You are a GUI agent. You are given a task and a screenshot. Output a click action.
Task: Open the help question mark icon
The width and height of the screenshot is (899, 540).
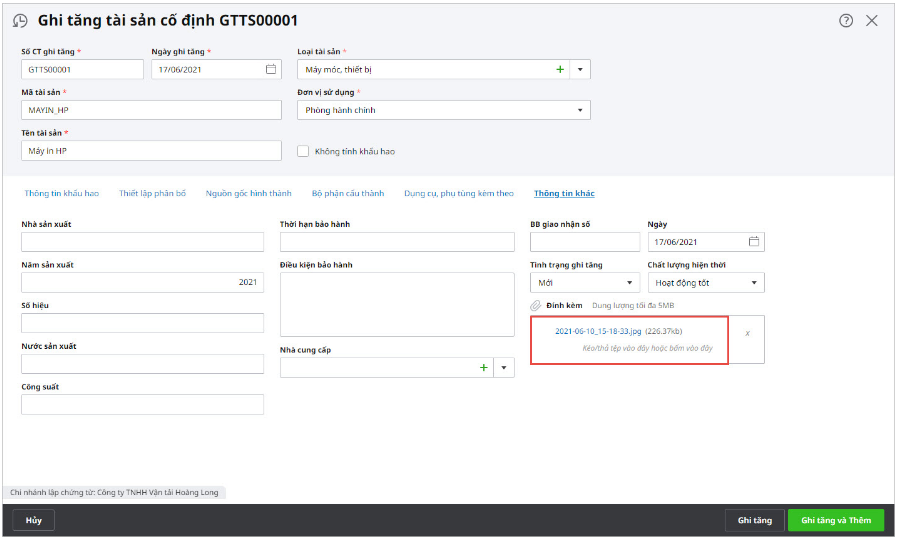[x=846, y=20]
